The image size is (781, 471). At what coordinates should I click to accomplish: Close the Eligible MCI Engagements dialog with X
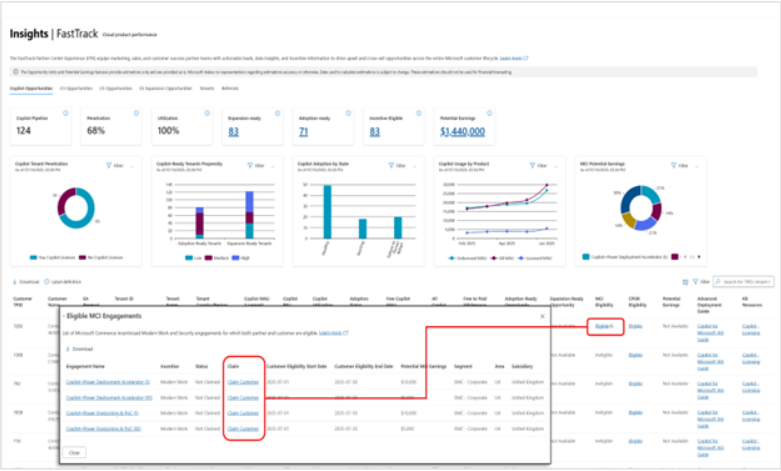click(542, 316)
